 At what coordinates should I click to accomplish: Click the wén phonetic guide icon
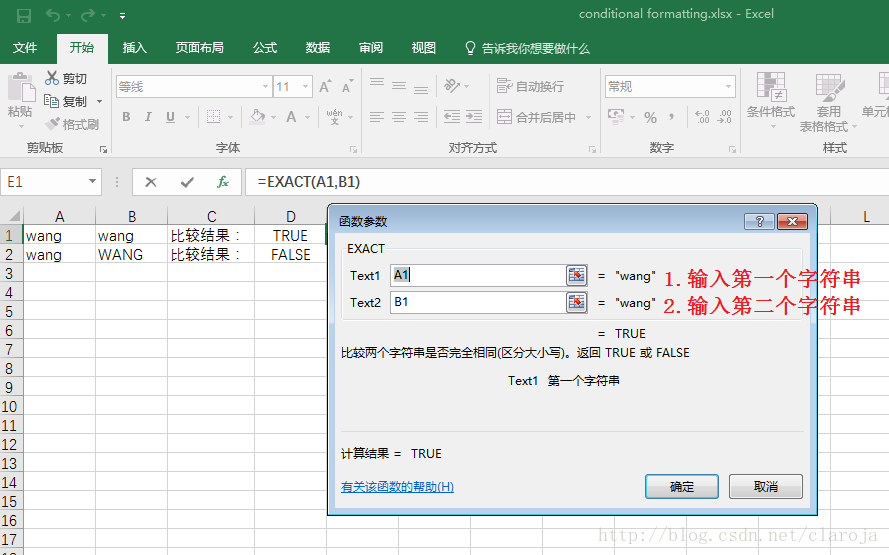pos(335,117)
